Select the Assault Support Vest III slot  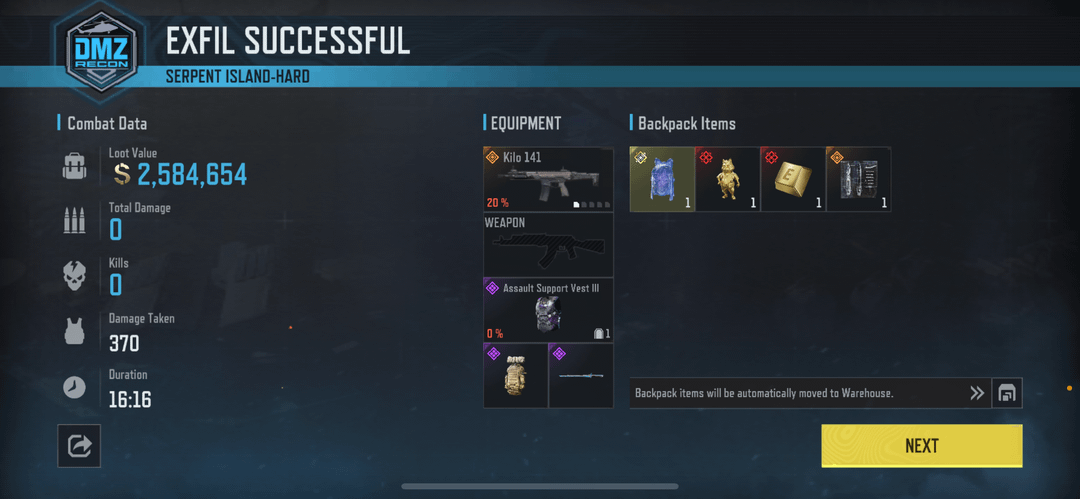point(548,310)
